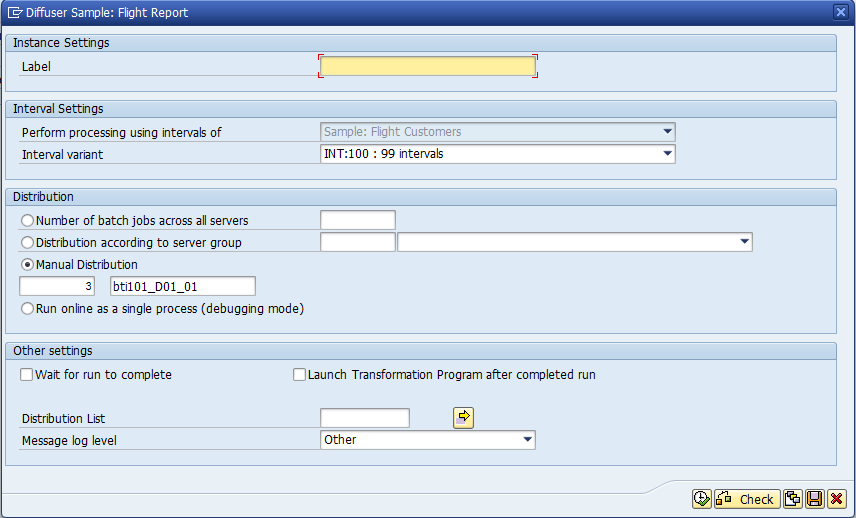Click the 'Perform processing using intervals of' label
The height and width of the screenshot is (518, 856).
coord(122,133)
